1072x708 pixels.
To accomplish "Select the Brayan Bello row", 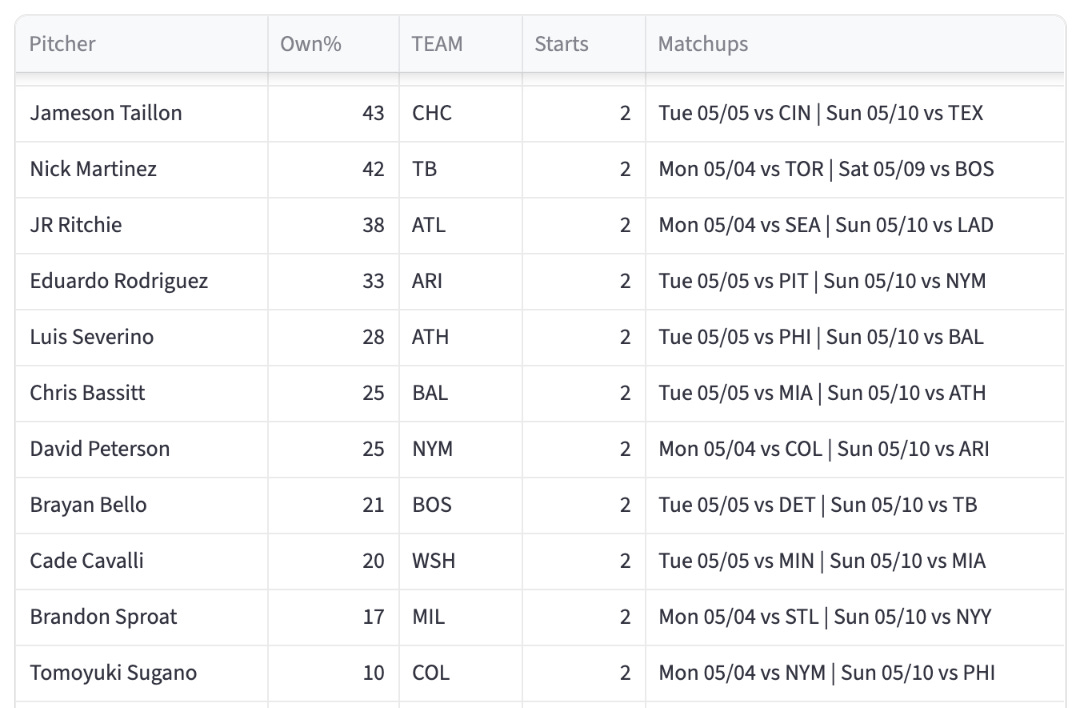I will 540,506.
